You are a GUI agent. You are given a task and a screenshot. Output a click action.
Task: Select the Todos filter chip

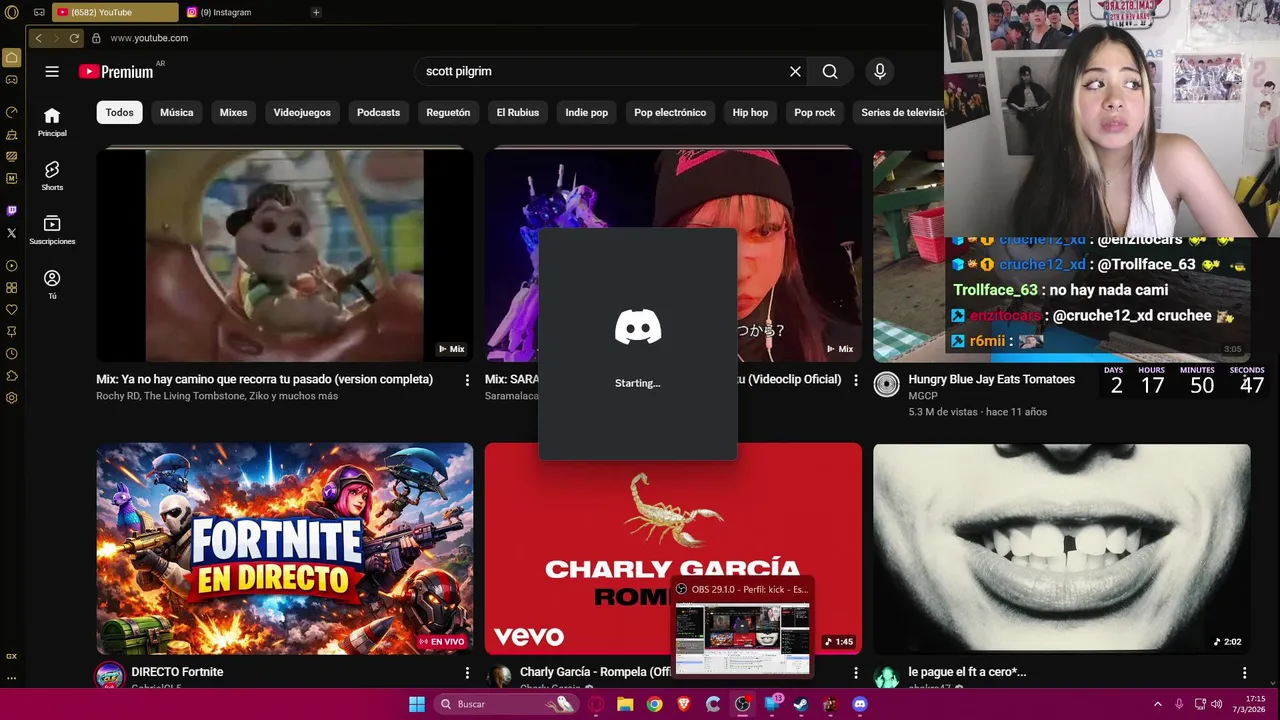click(x=120, y=112)
